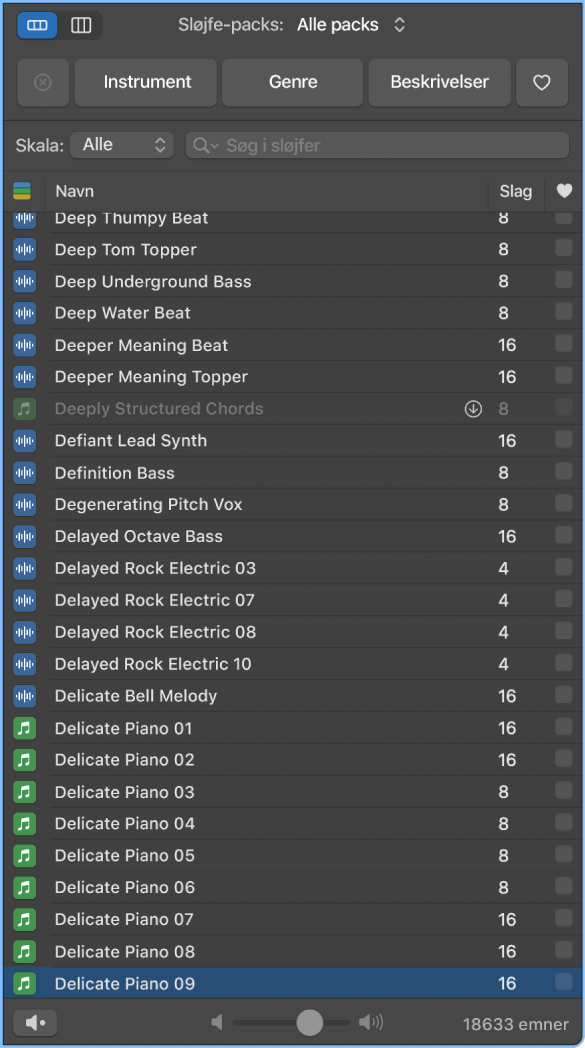Click green icon of Delicate Piano 01

(25, 728)
